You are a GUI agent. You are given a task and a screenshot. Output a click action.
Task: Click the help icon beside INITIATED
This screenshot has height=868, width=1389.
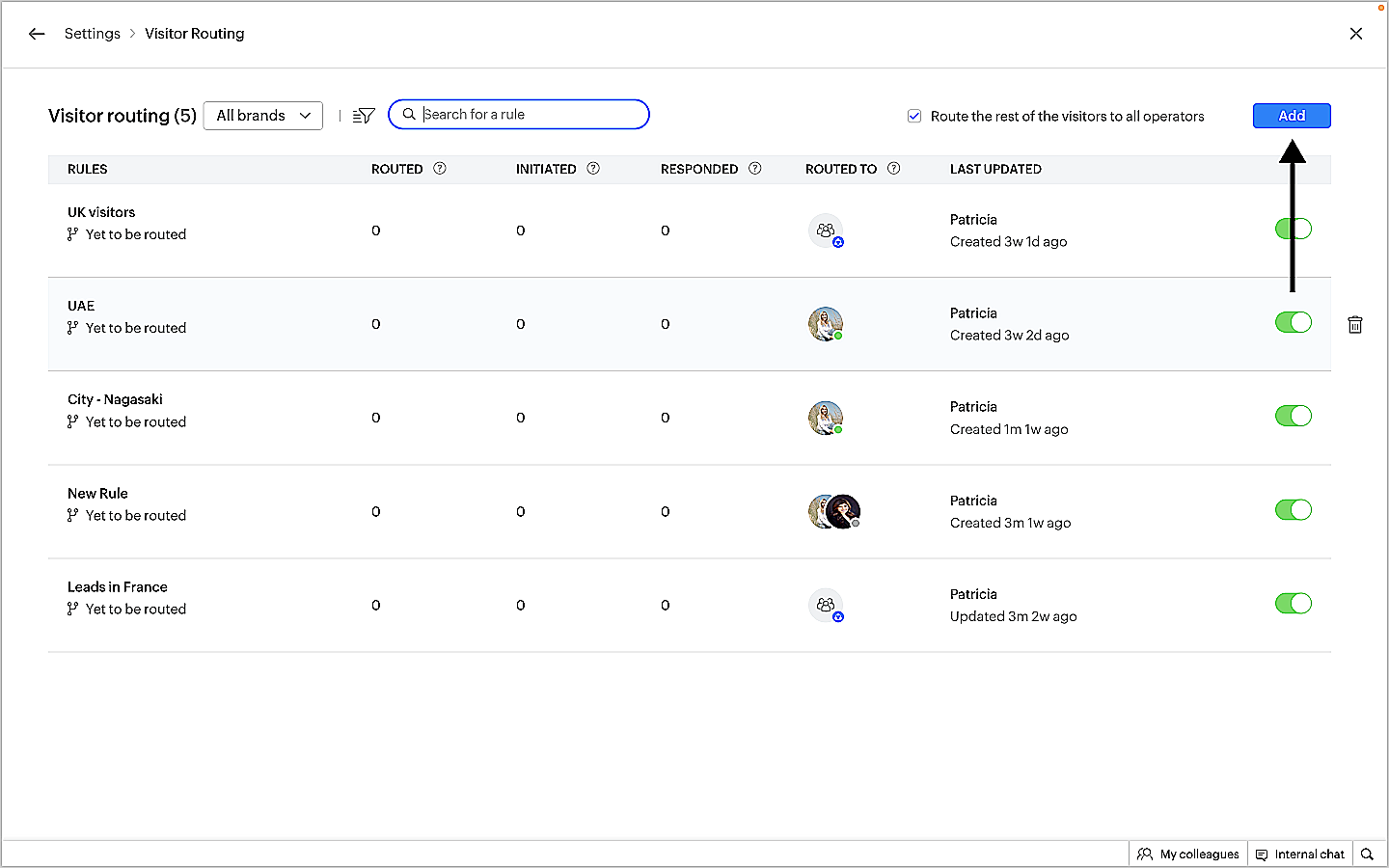coord(593,169)
